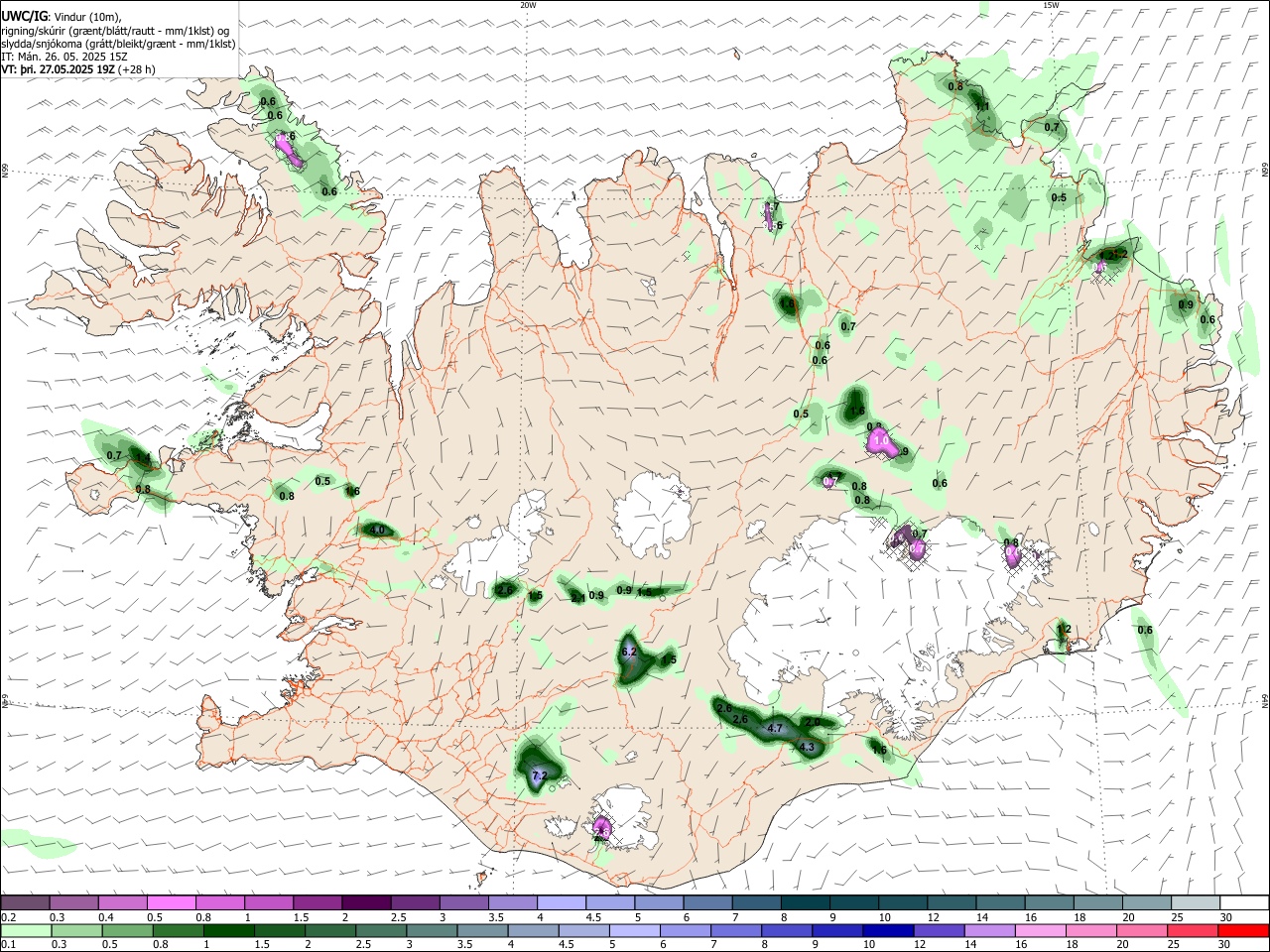Click the dusty purple 0.2 swatch in upper legend row
The width and height of the screenshot is (1270, 952).
[25, 902]
